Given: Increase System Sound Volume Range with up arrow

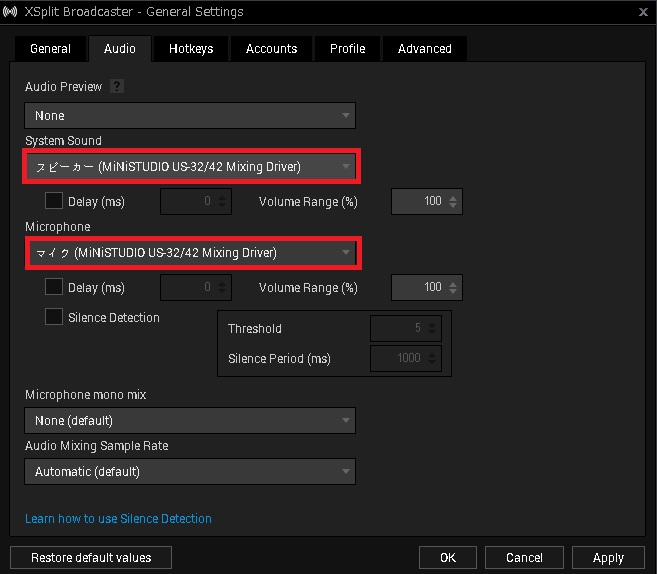Looking at the screenshot, I should 453,198.
